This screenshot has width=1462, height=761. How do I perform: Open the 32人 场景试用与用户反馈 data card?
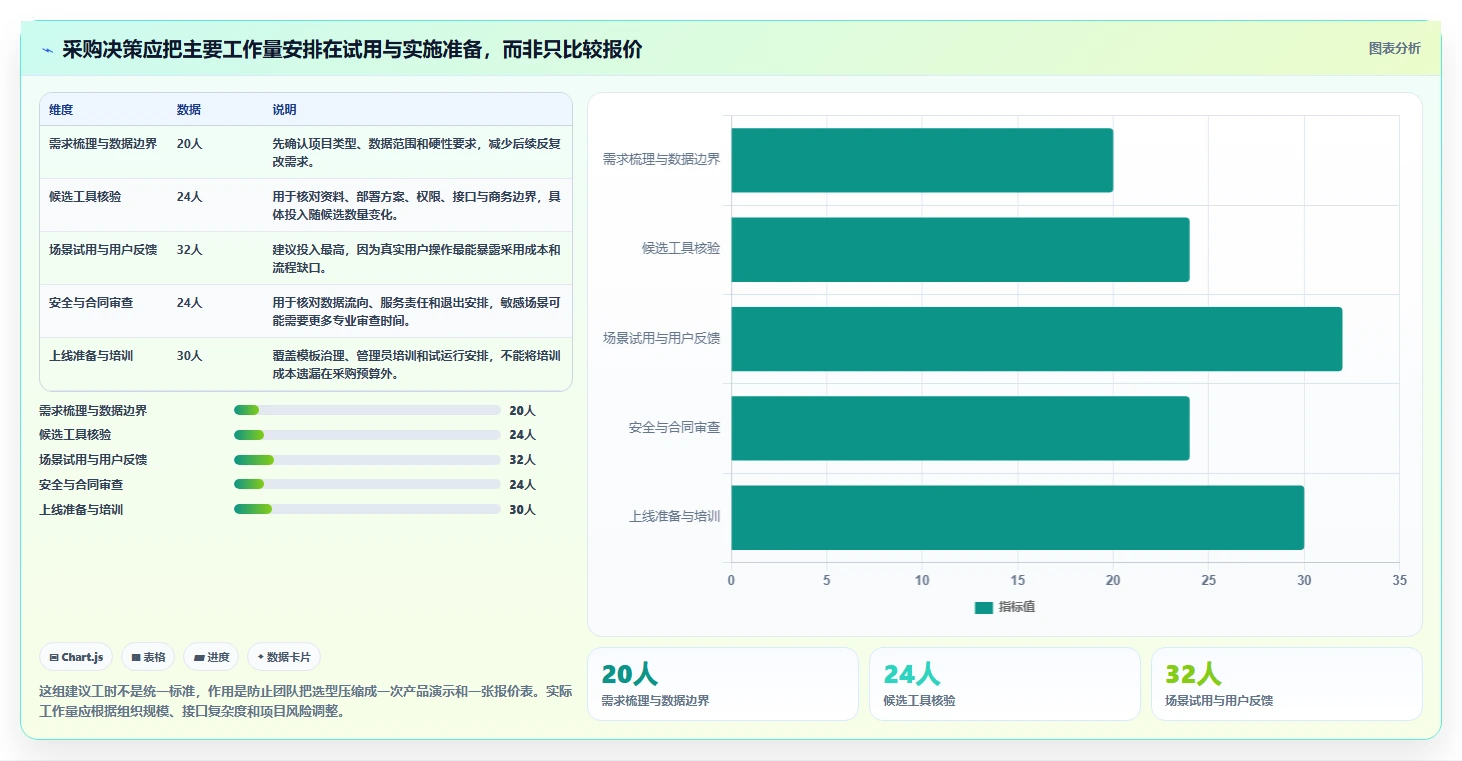(x=1287, y=684)
